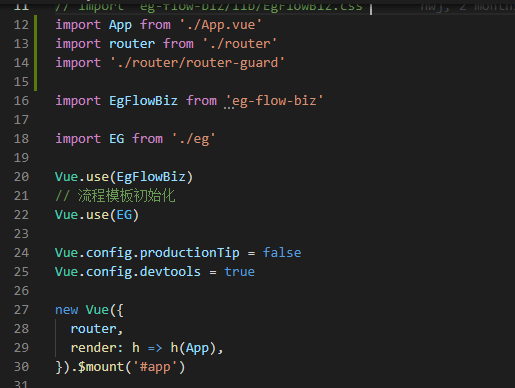Click the true value of devtools
Image resolution: width=515 pixels, height=388 pixels.
(239, 272)
